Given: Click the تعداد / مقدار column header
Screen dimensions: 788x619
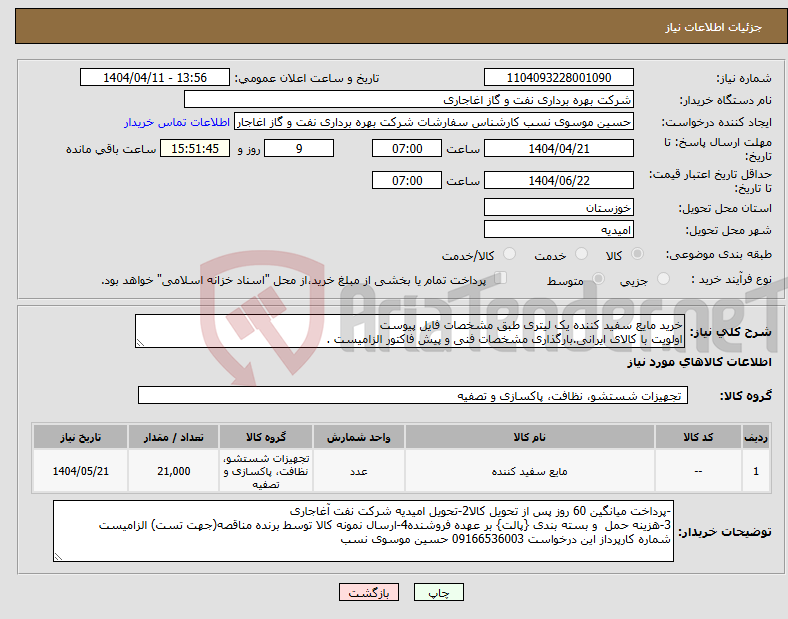Looking at the screenshot, I should [x=173, y=437].
